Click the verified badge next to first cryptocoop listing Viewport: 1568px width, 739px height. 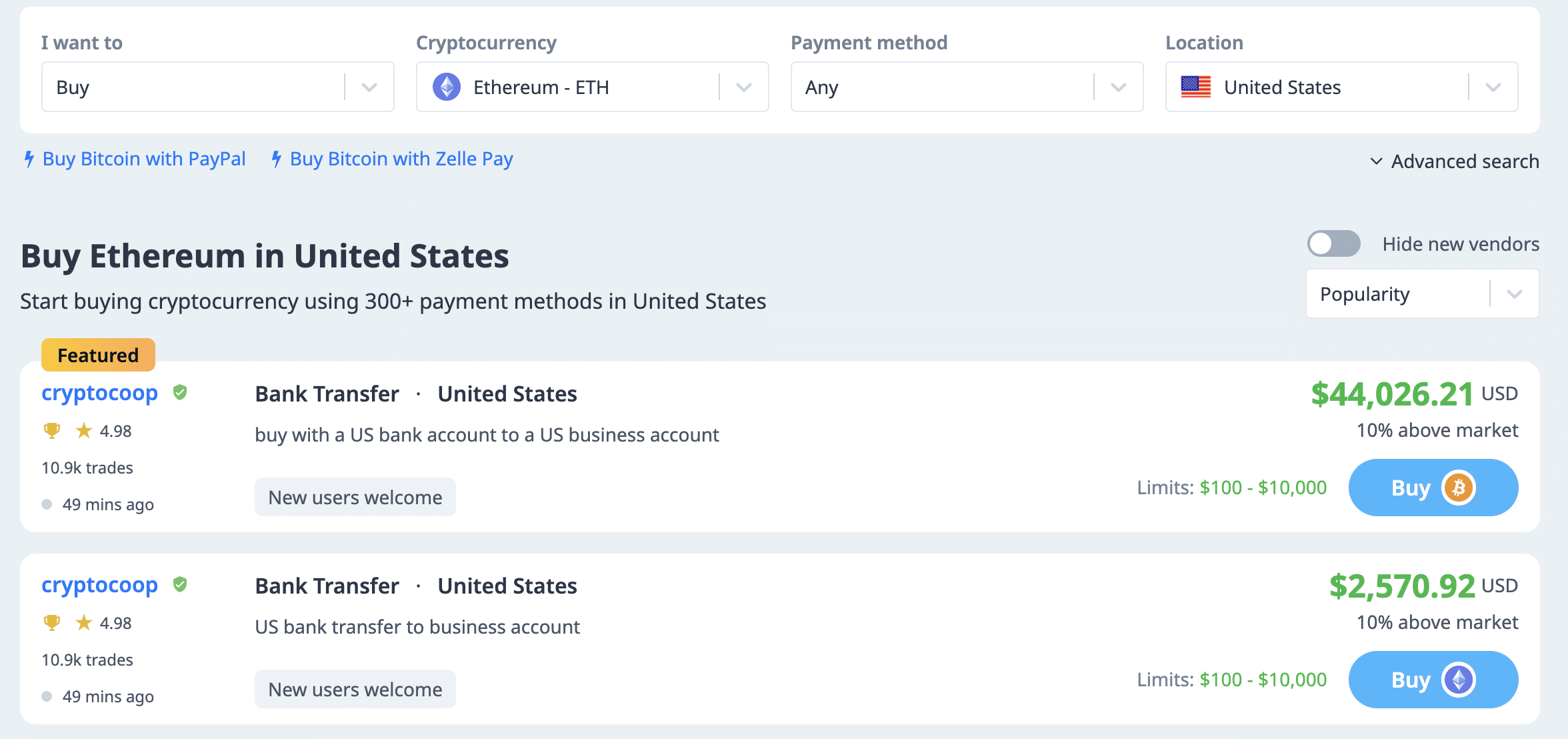click(180, 393)
